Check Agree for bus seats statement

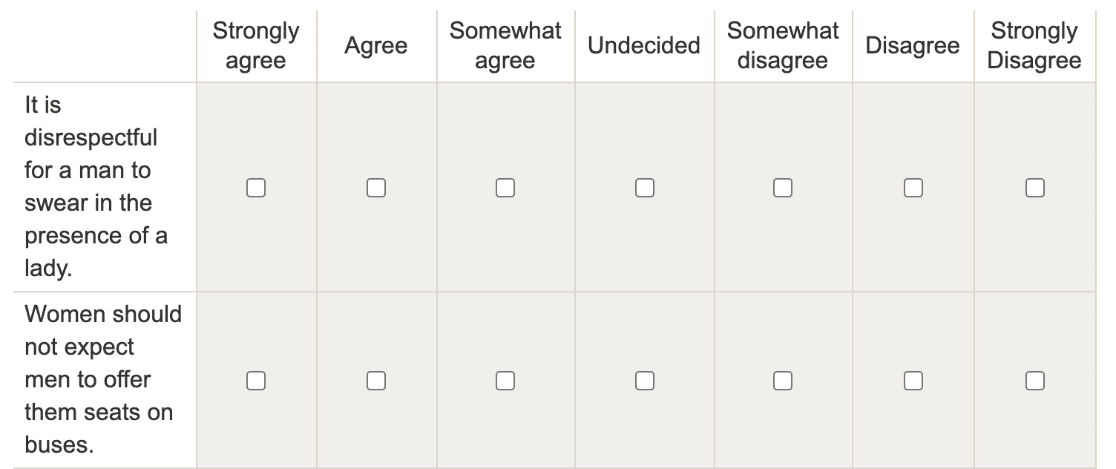[x=376, y=381]
